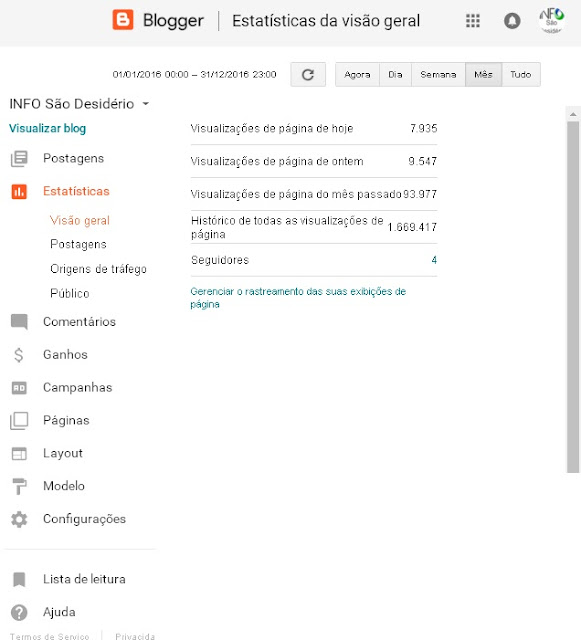Open the Campanhas section
Image resolution: width=581 pixels, height=640 pixels.
click(x=78, y=388)
